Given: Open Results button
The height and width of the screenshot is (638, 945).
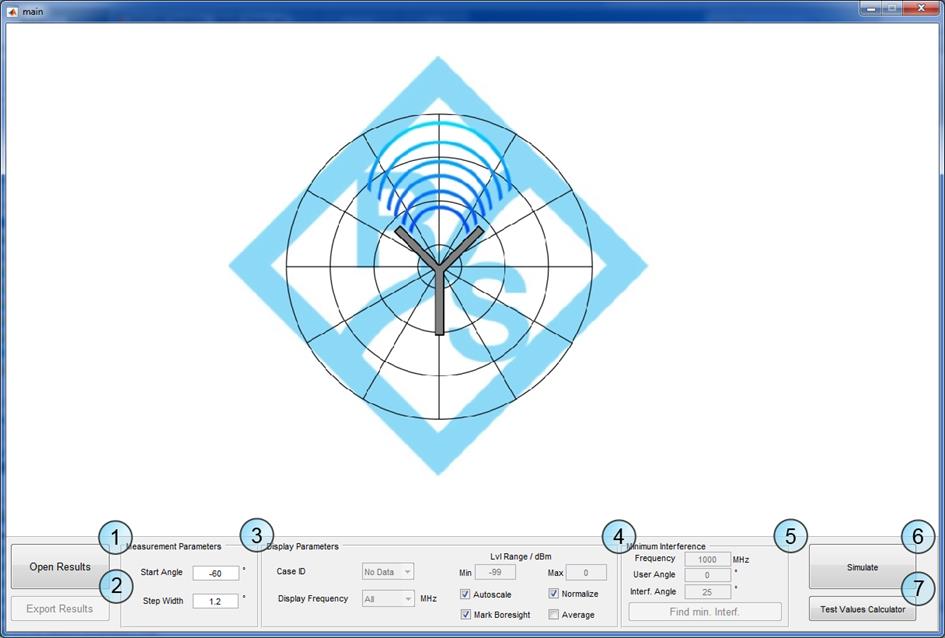Looking at the screenshot, I should click(x=59, y=567).
